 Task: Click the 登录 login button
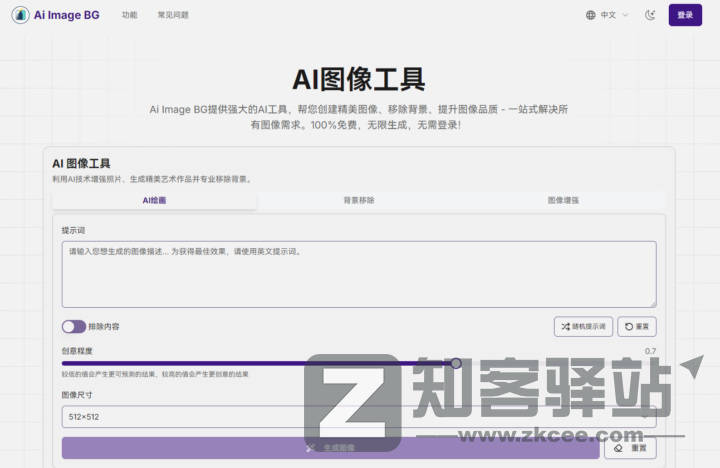[685, 15]
